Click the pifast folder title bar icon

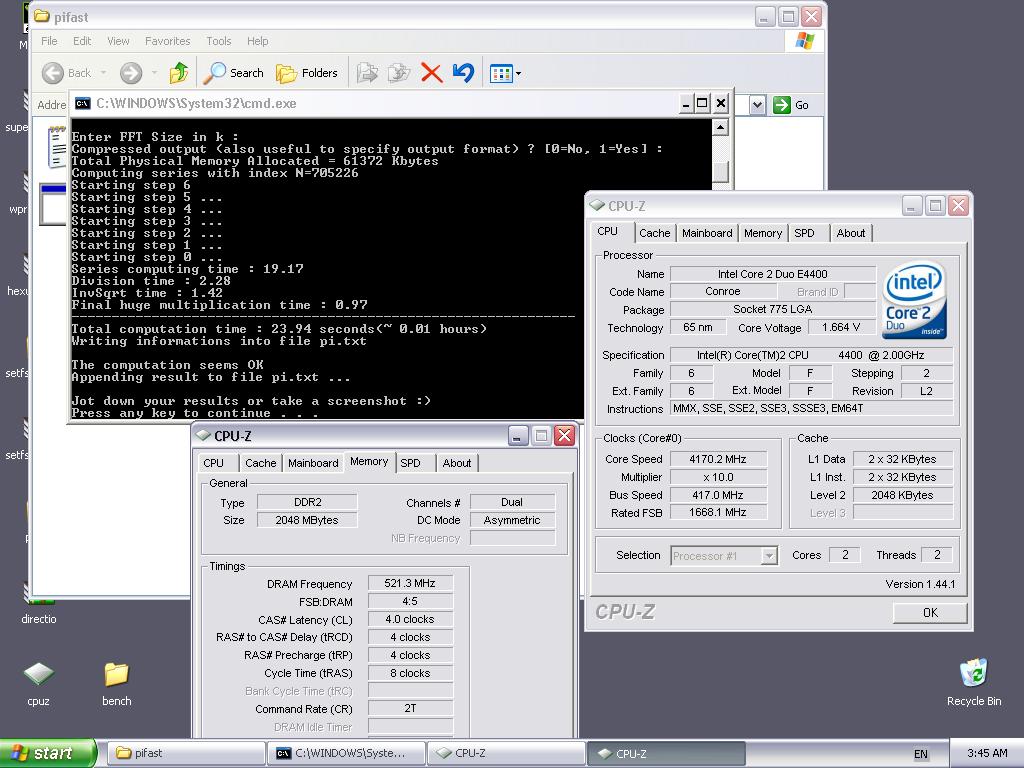pyautogui.click(x=42, y=16)
